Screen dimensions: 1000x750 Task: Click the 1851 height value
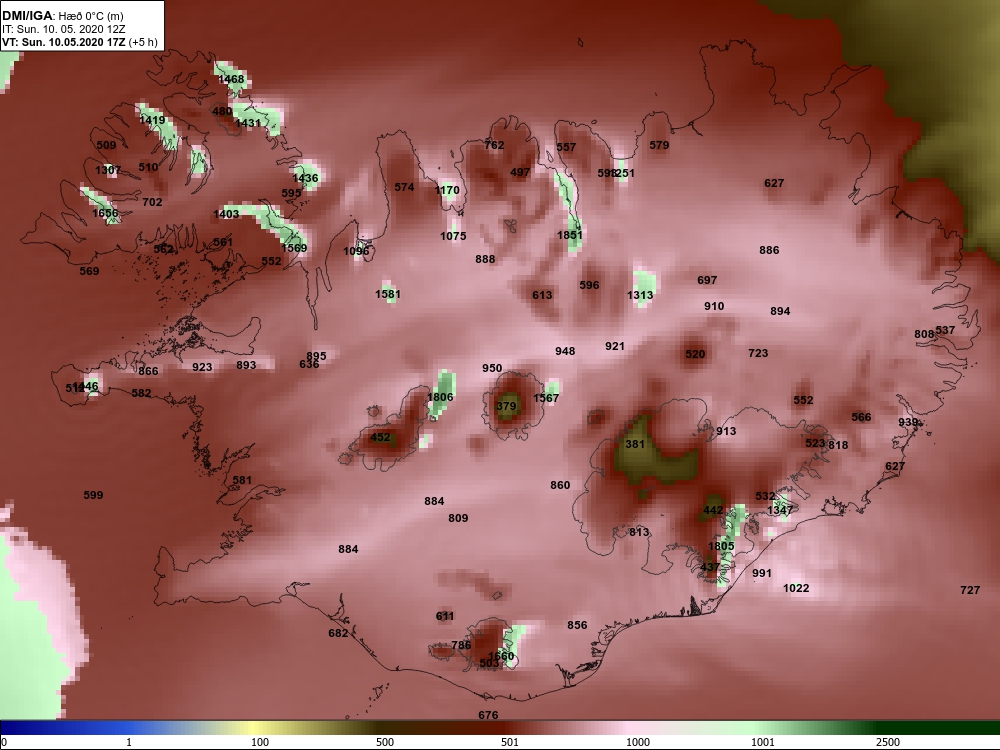coord(570,234)
